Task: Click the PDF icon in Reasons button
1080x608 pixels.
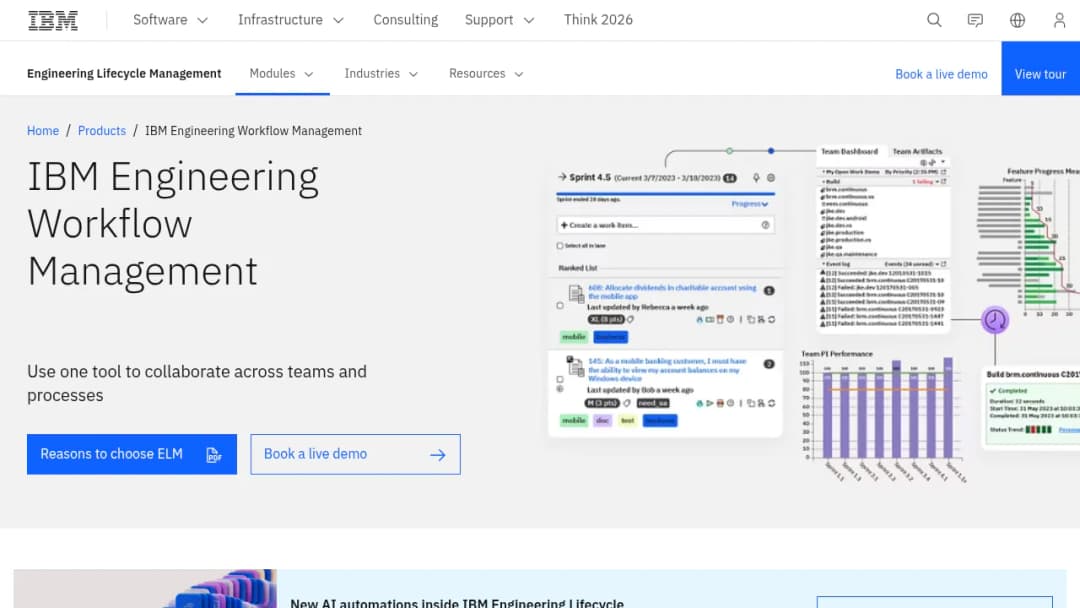Action: 214,454
